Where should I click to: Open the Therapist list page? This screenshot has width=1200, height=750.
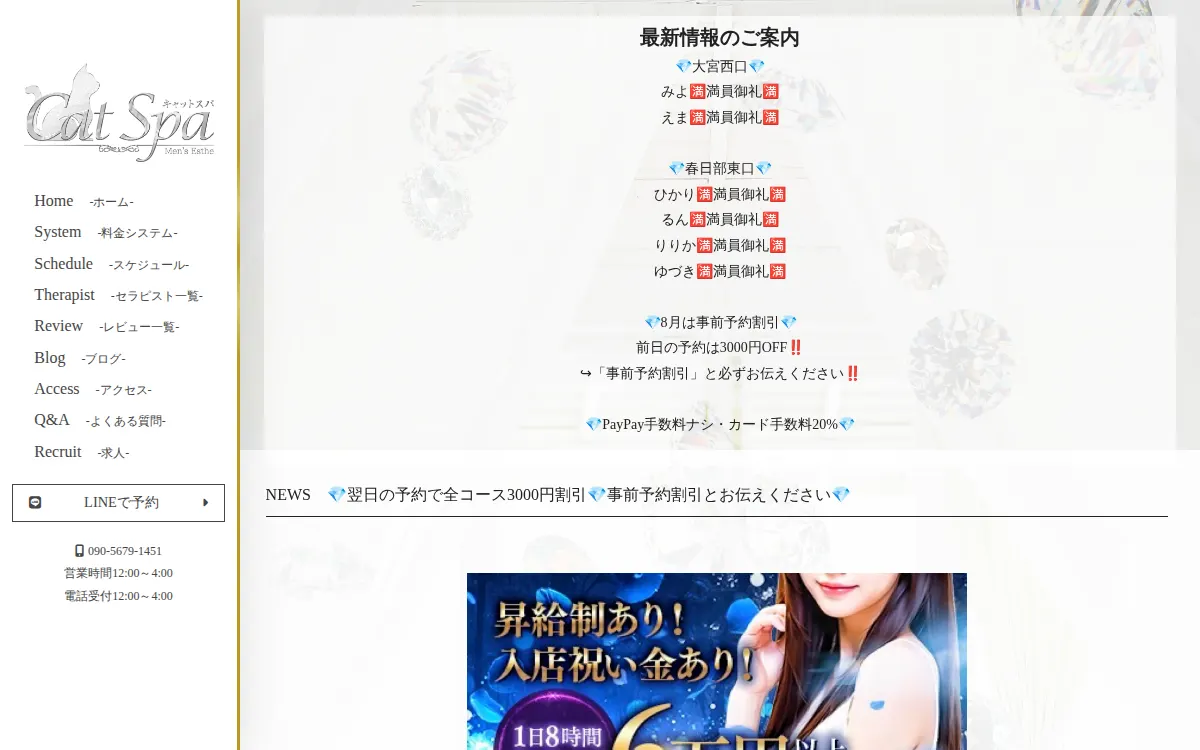118,295
